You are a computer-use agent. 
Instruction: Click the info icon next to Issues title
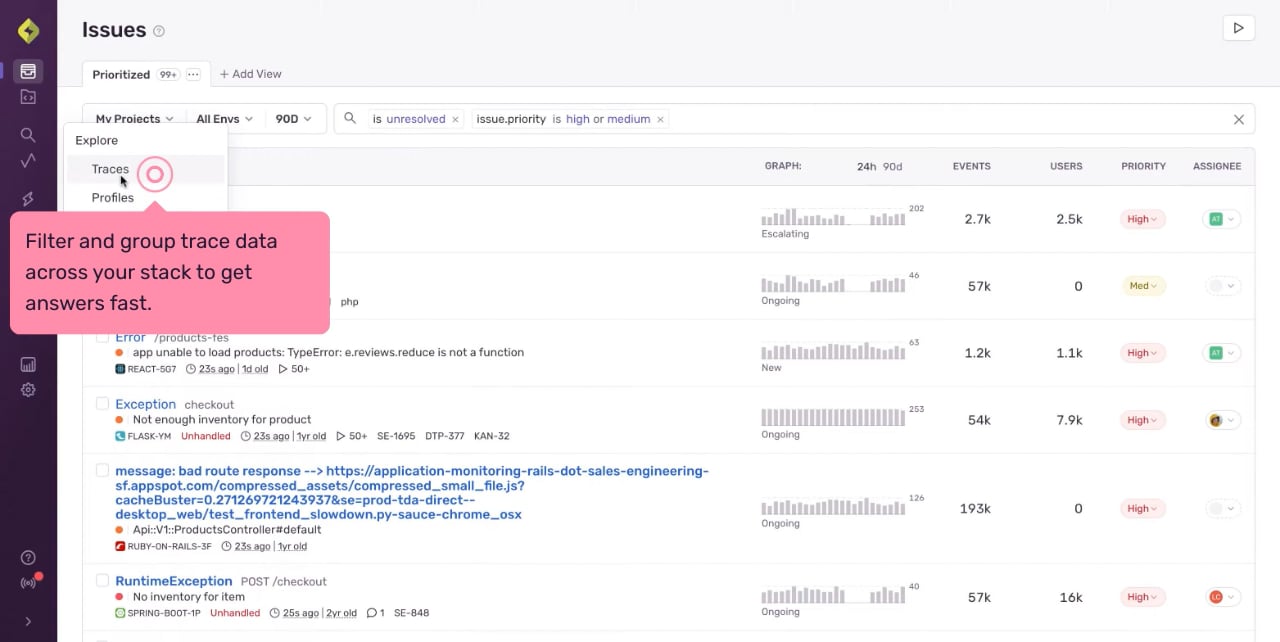159,31
